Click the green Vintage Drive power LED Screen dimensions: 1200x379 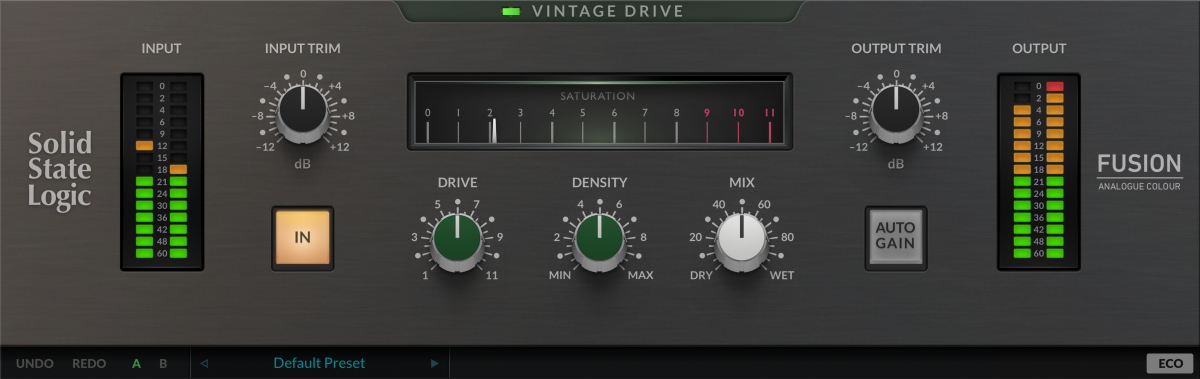coord(511,12)
